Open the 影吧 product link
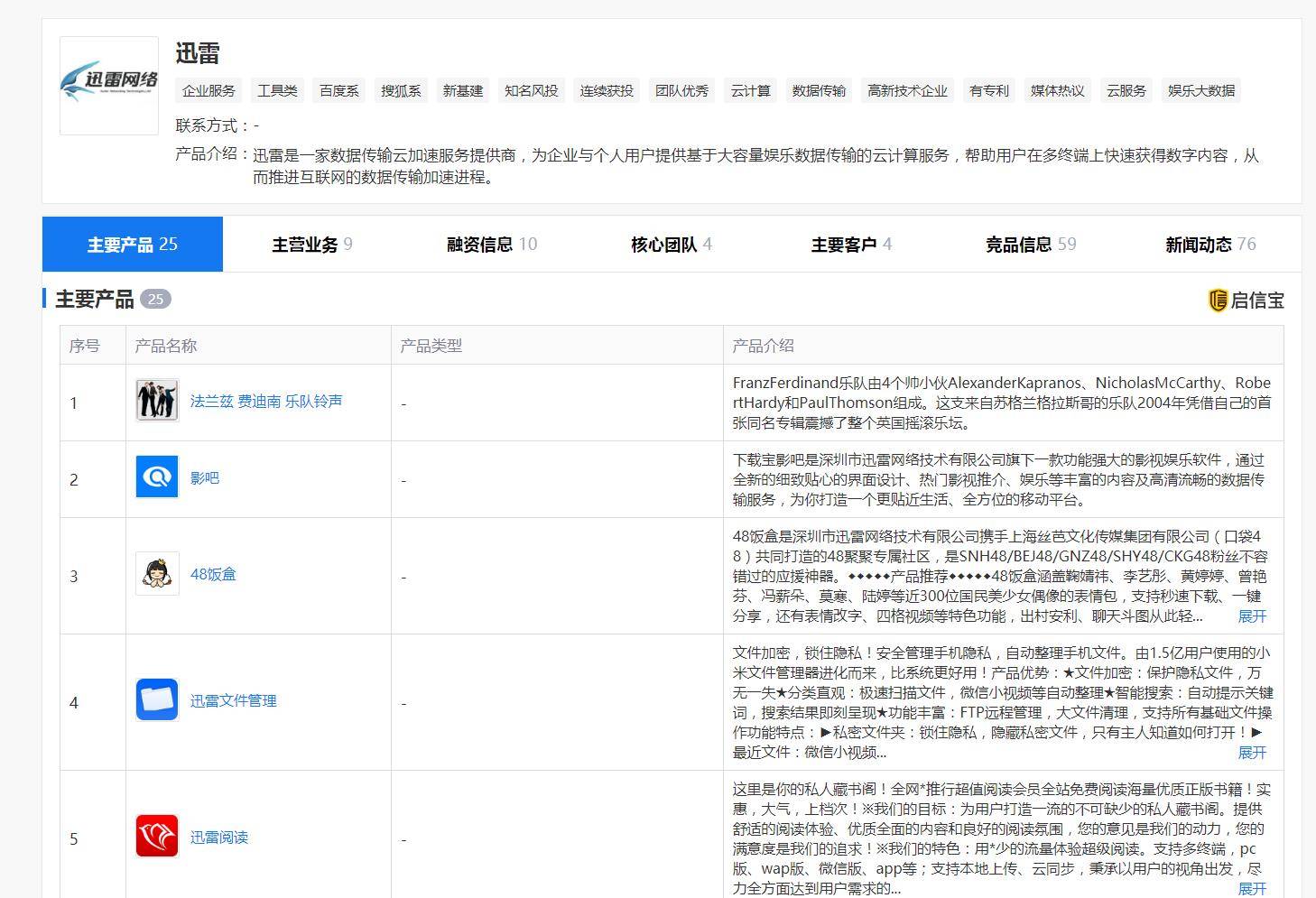Image resolution: width=1316 pixels, height=898 pixels. coord(205,477)
